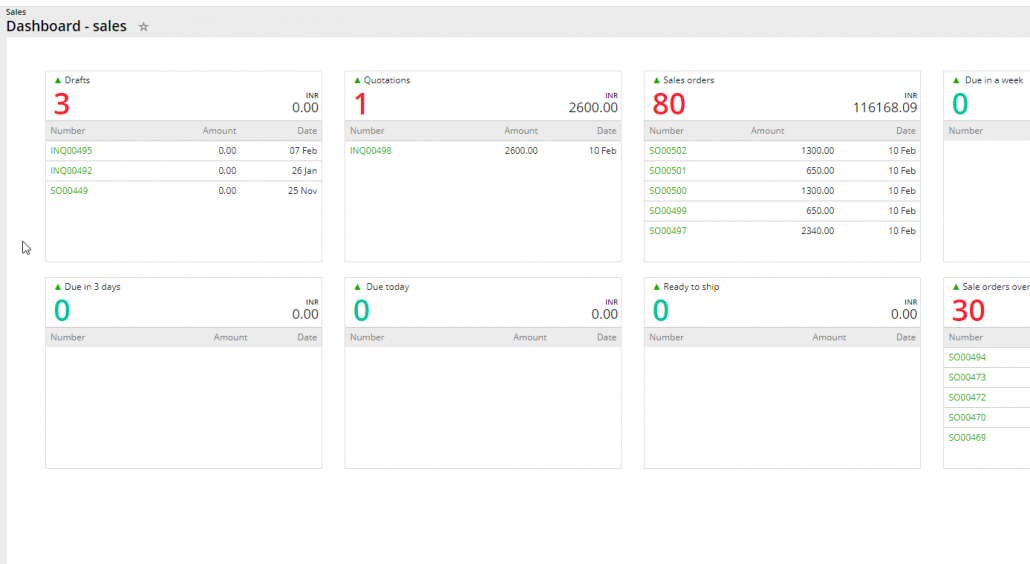The image size is (1030, 564).
Task: Click the Sales breadcrumb above the title
Action: pos(16,12)
